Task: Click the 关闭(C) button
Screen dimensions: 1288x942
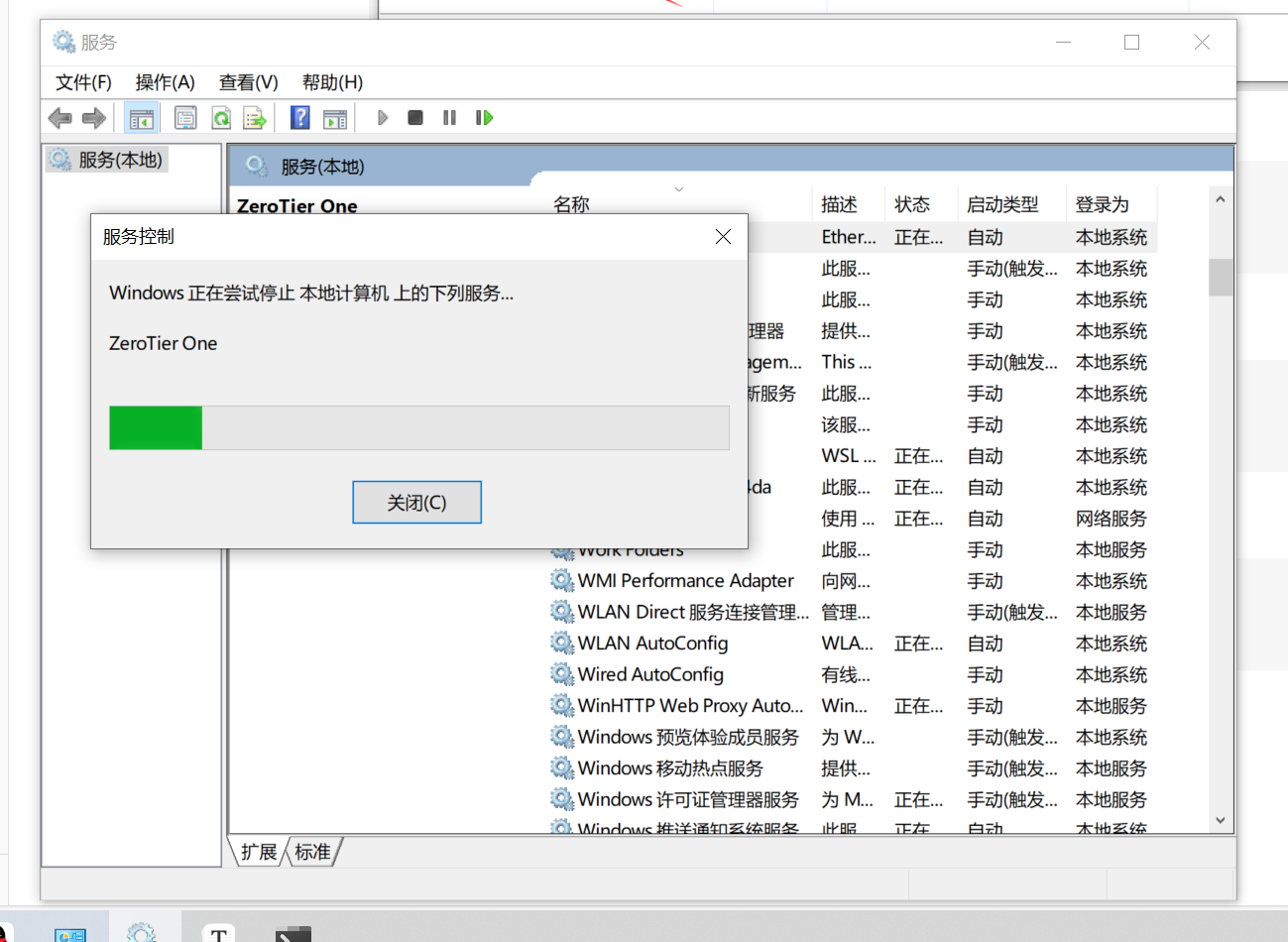Action: 416,503
